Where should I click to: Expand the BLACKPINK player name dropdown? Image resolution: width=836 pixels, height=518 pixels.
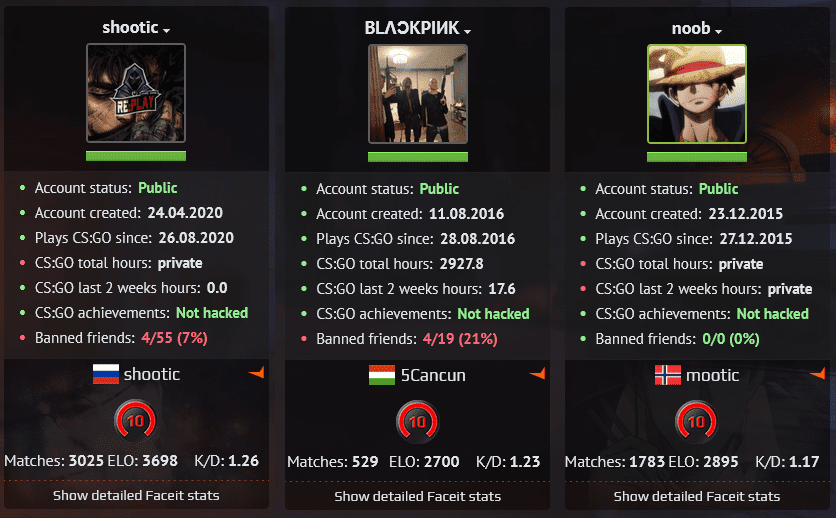[x=468, y=31]
